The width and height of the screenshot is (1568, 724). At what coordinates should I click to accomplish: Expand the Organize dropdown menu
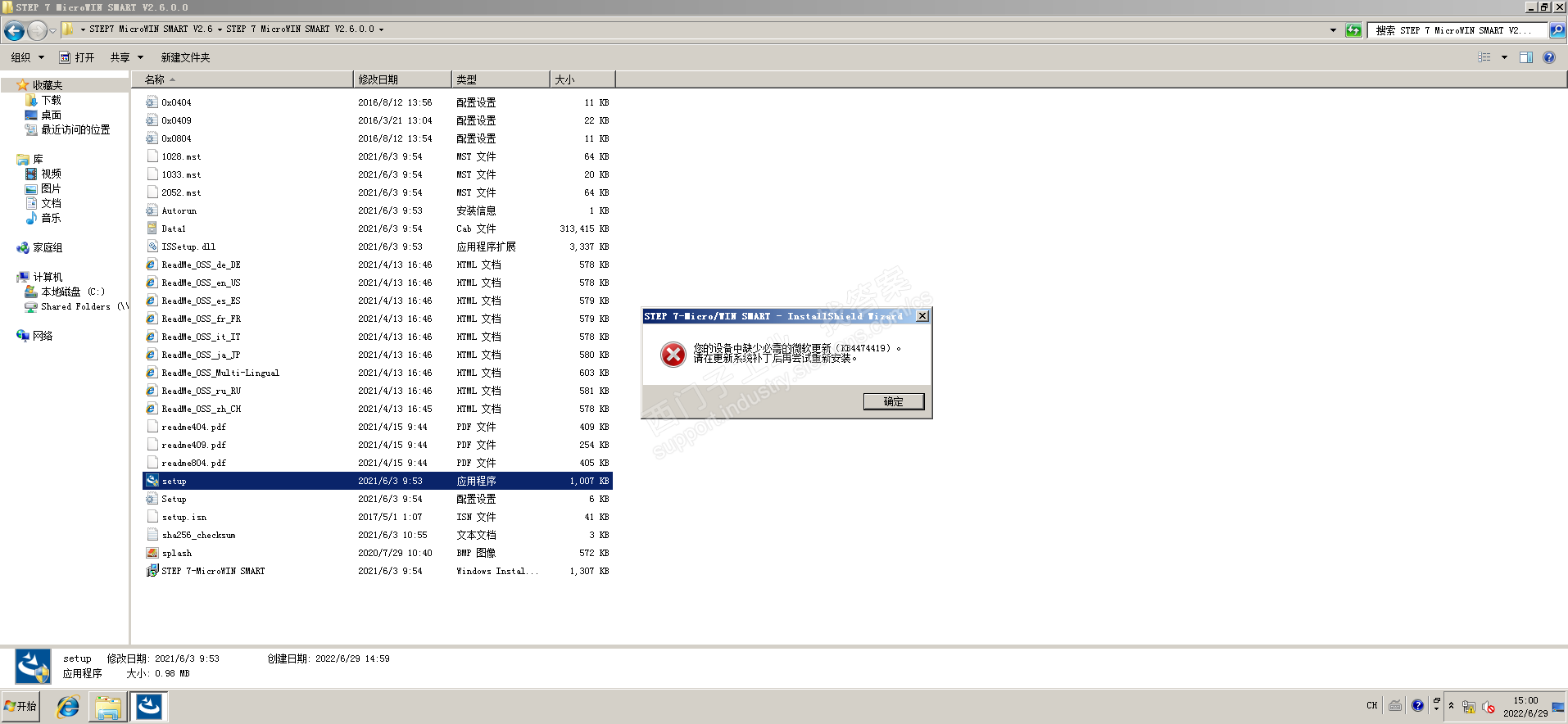(x=28, y=57)
